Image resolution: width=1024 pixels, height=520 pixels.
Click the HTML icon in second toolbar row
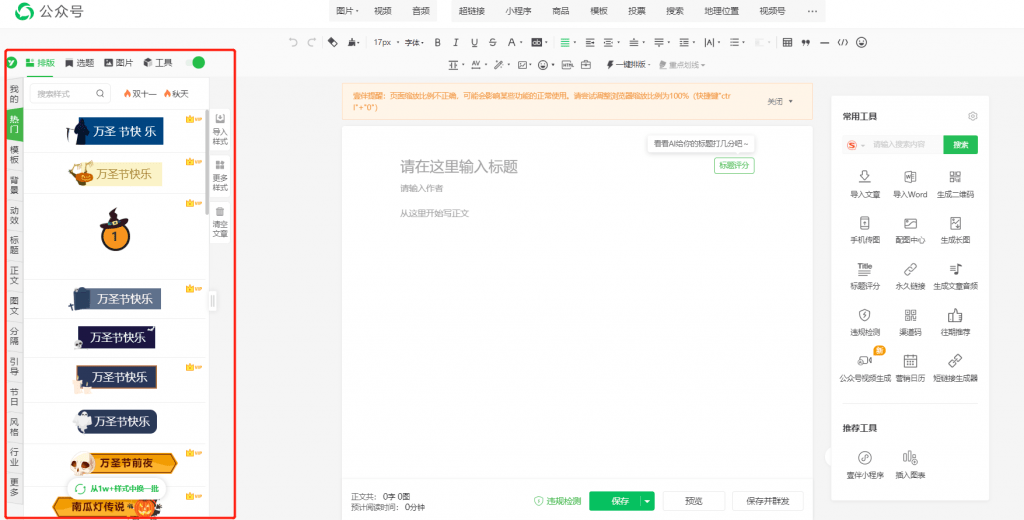568,65
